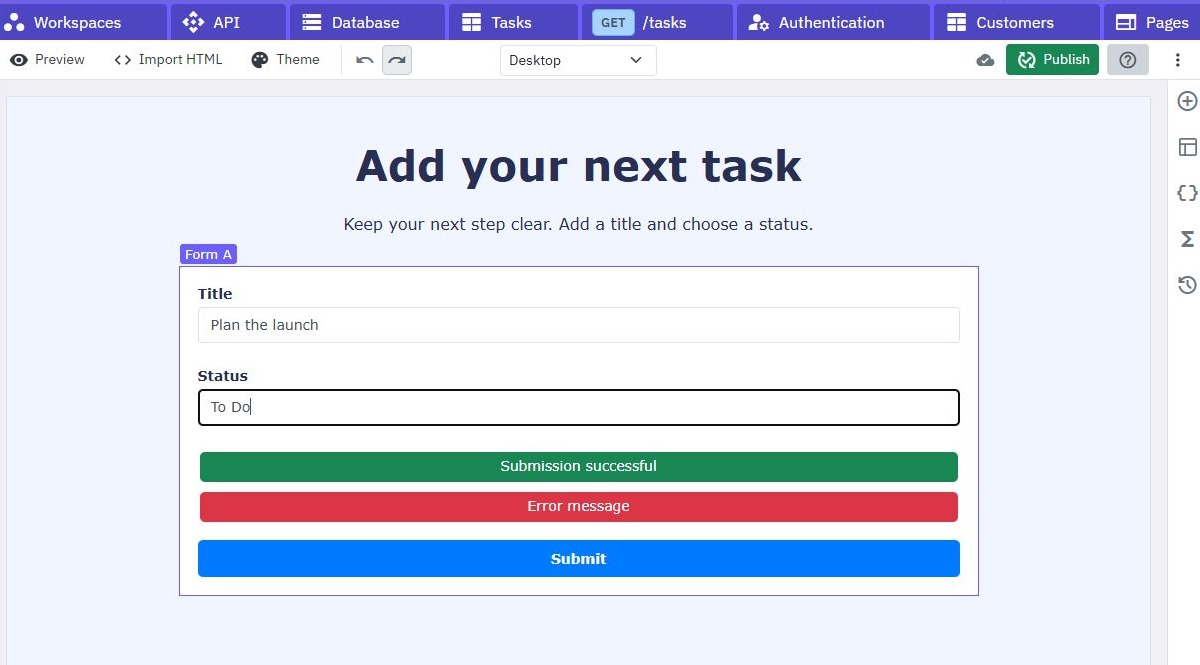Screen dimensions: 1200x665
Task: Click the Authentication user-gear icon
Action: pyautogui.click(x=759, y=22)
